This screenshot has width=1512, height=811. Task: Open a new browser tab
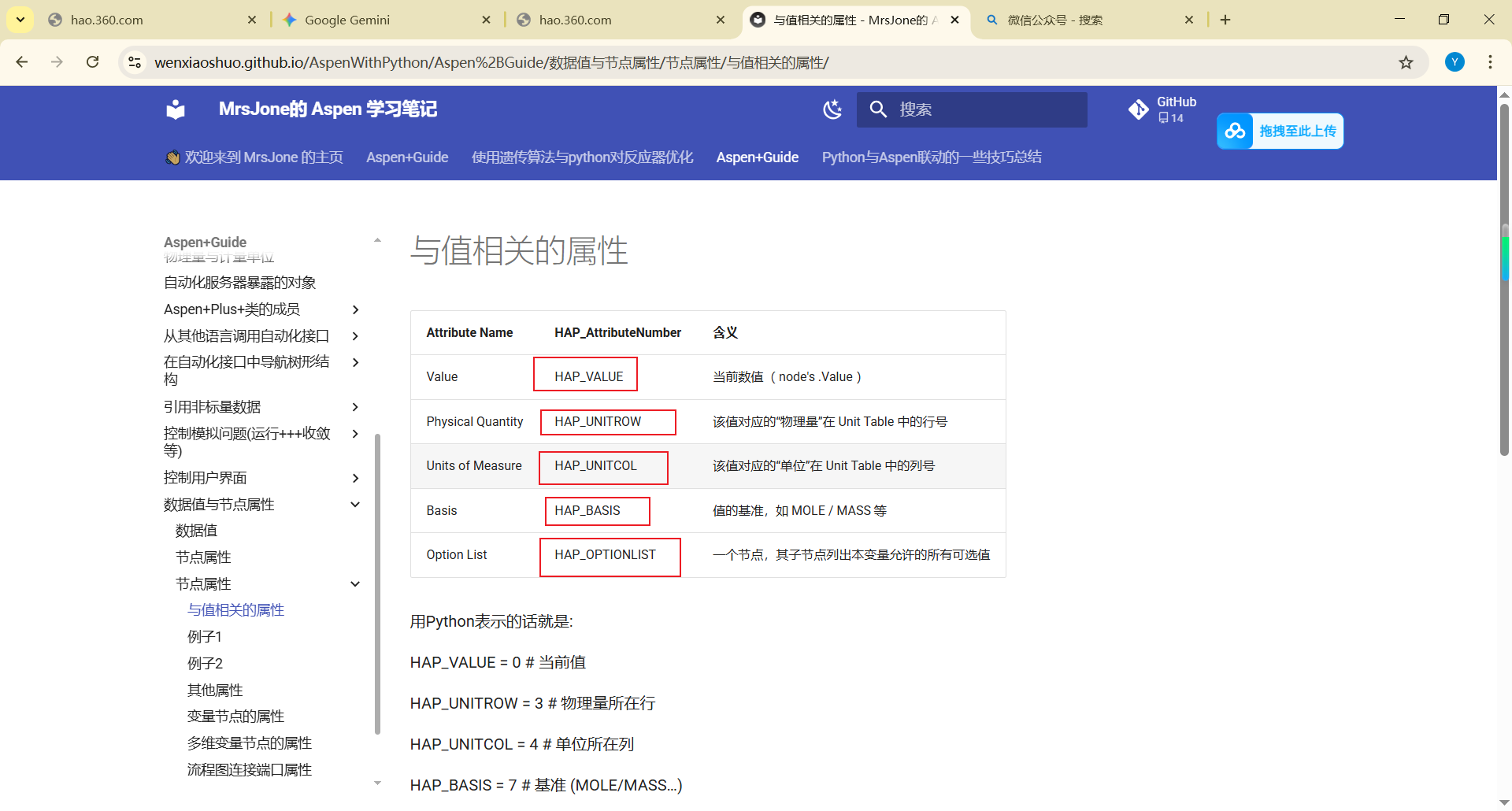1225,20
